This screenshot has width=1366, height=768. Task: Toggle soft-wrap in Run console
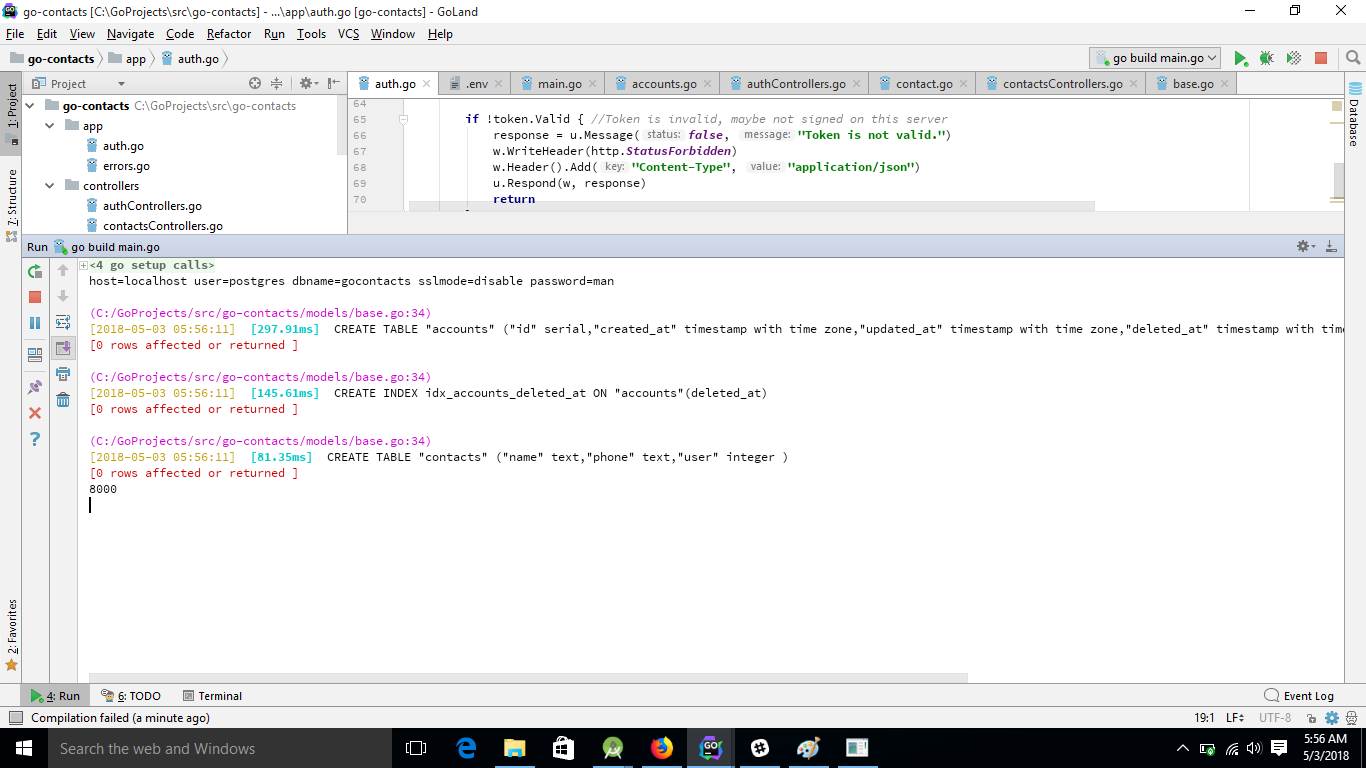[63, 322]
